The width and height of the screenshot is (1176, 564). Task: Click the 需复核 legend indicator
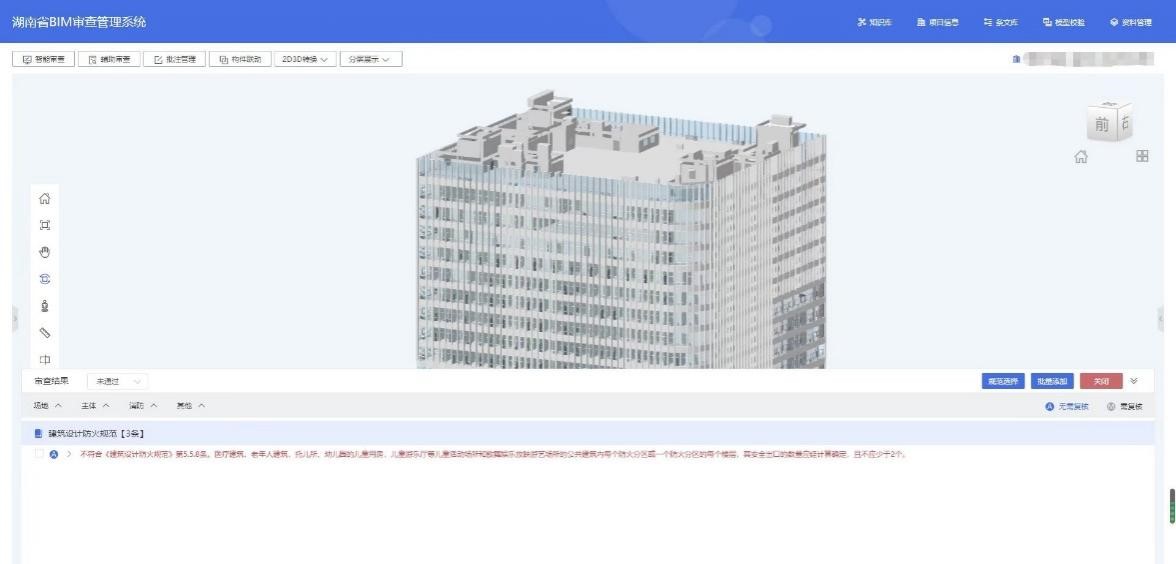[1124, 406]
